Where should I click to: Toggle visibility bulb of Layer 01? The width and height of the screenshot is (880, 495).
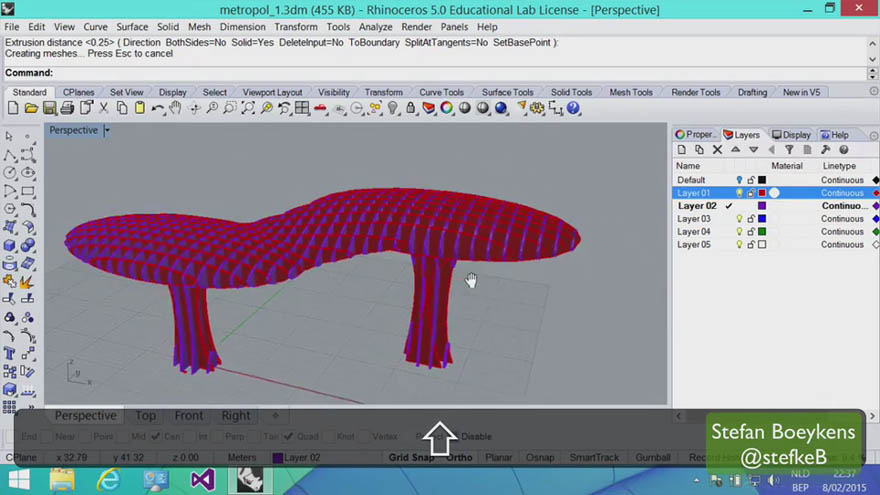click(739, 193)
